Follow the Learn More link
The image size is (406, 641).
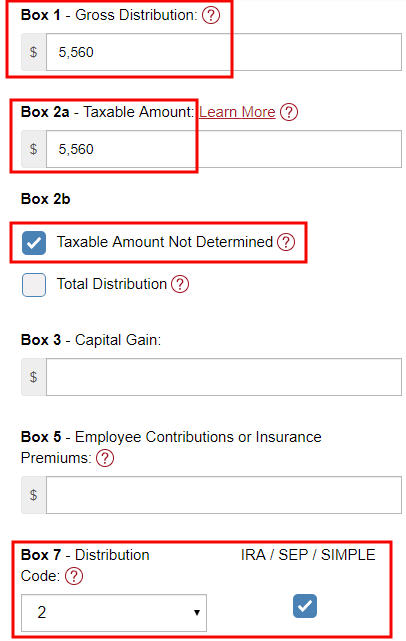pos(237,112)
